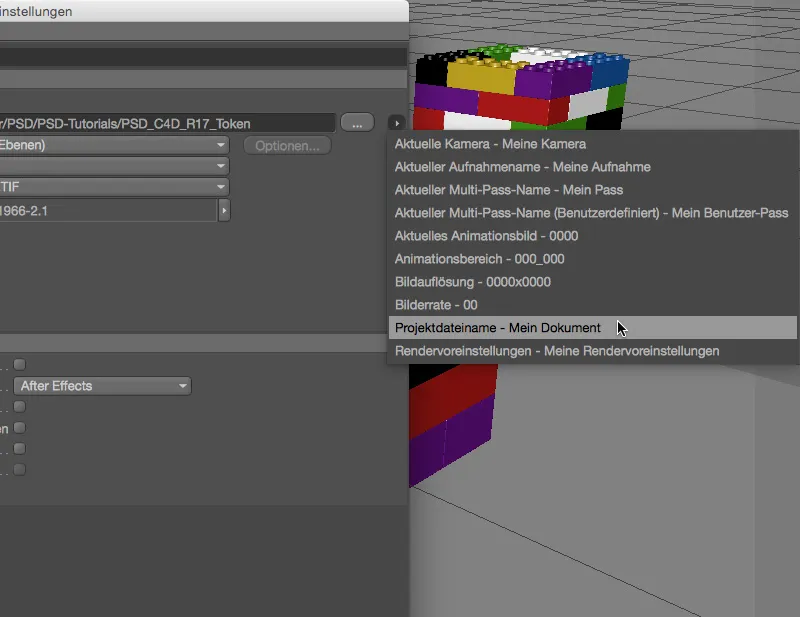Viewport: 800px width, 617px height.
Task: Click the greyed Optionen... button
Action: point(287,146)
